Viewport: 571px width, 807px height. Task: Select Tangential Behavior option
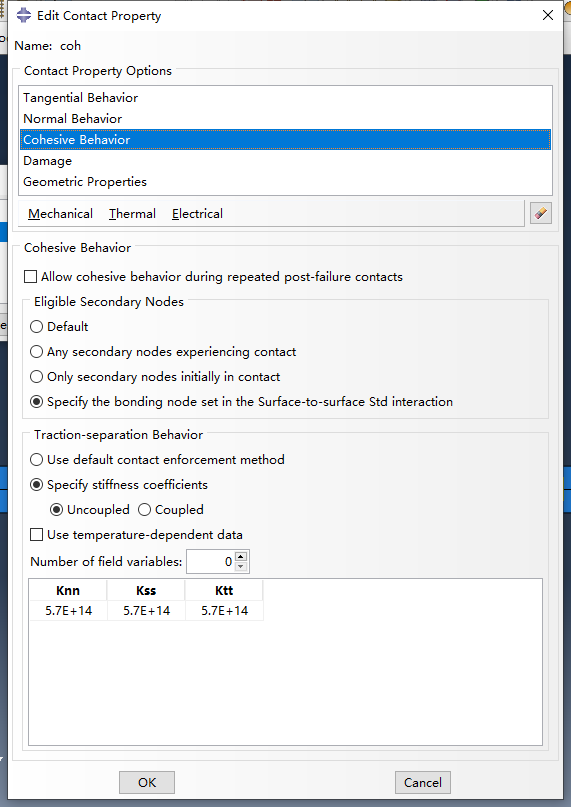pos(286,98)
